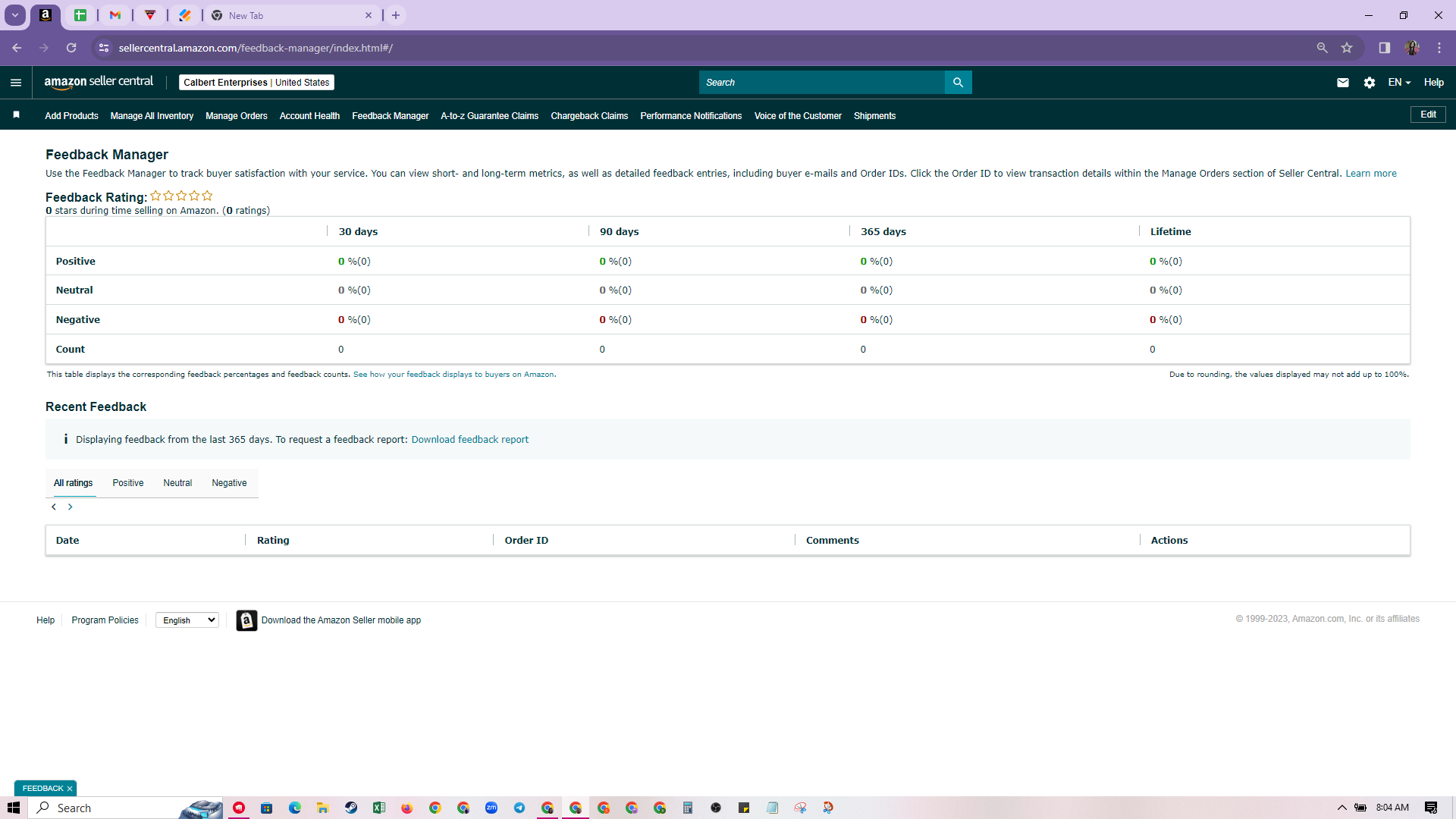The width and height of the screenshot is (1456, 819).
Task: Click into the Seller Central search field
Action: tap(822, 83)
